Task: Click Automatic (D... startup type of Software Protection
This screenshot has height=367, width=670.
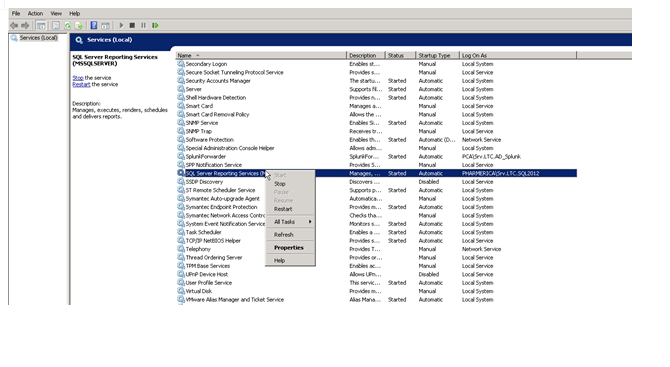Action: tap(437, 140)
